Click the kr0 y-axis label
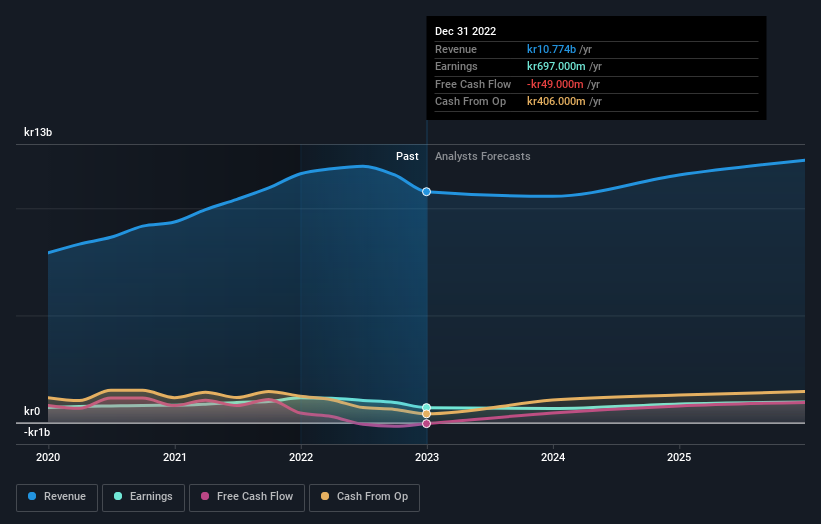This screenshot has width=821, height=524. click(x=32, y=411)
